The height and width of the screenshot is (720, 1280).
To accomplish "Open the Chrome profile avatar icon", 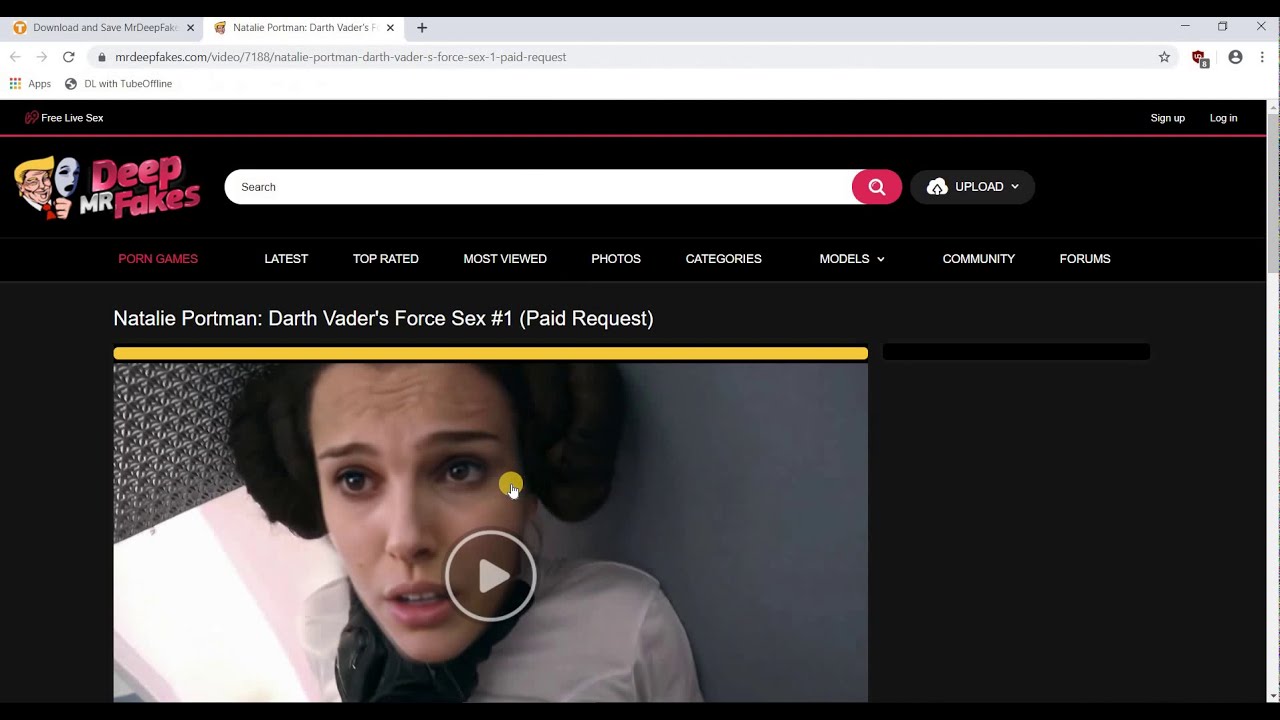I will (1236, 57).
